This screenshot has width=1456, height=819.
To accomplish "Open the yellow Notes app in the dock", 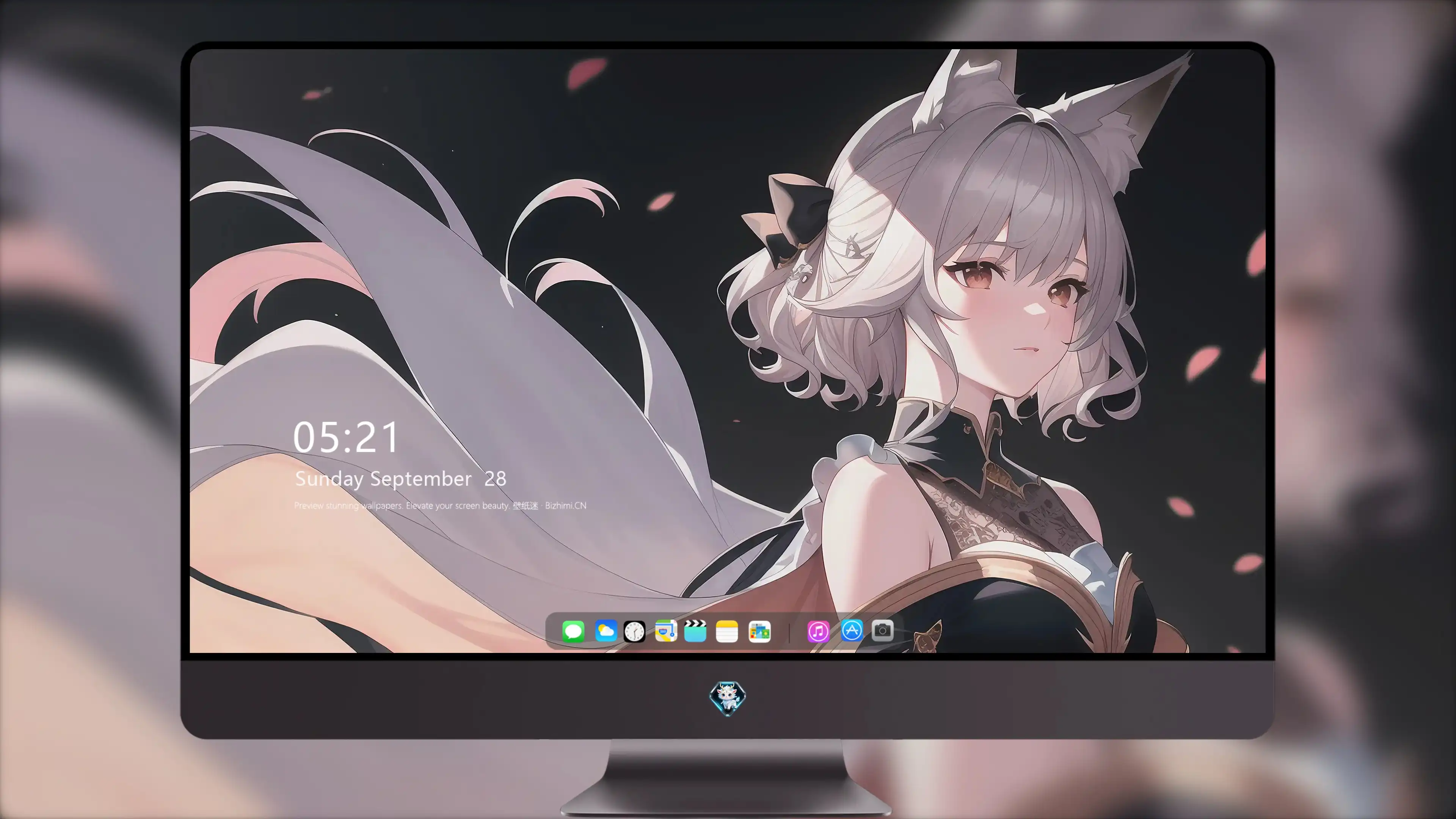I will pyautogui.click(x=727, y=631).
